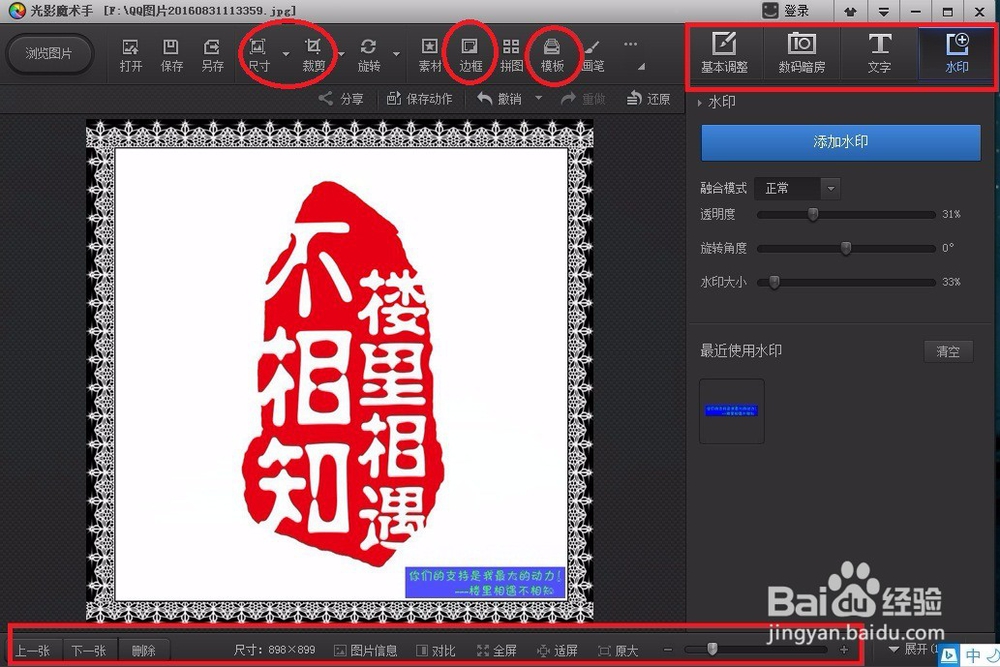Adjust the 透明度 opacity slider
The width and height of the screenshot is (1000, 667).
pos(812,214)
